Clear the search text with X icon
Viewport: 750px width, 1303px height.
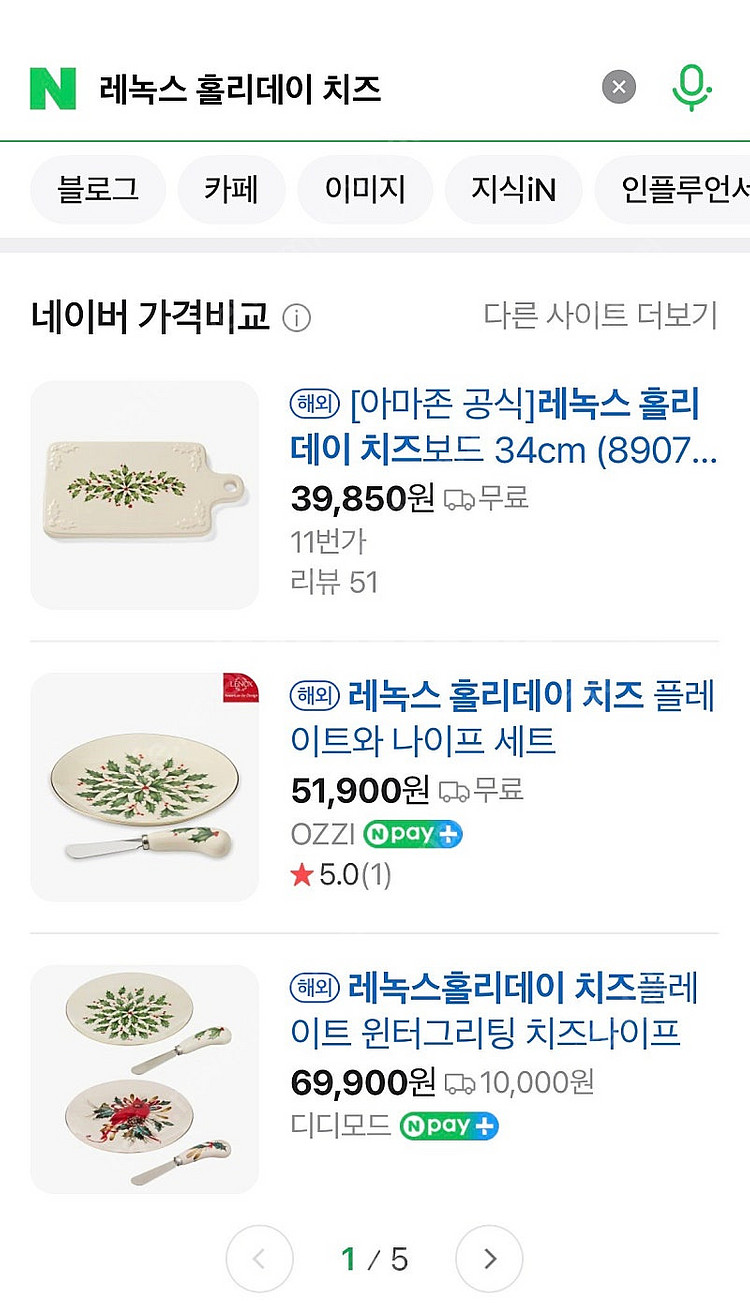pyautogui.click(x=619, y=88)
